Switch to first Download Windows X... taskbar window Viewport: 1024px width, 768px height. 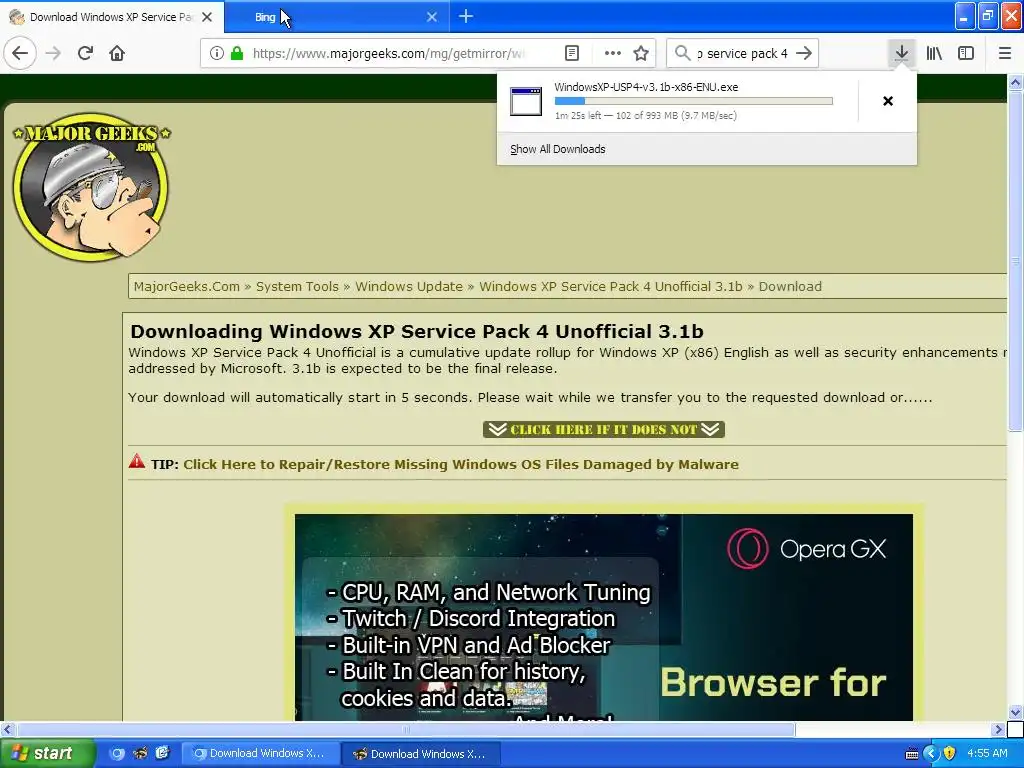(x=260, y=753)
